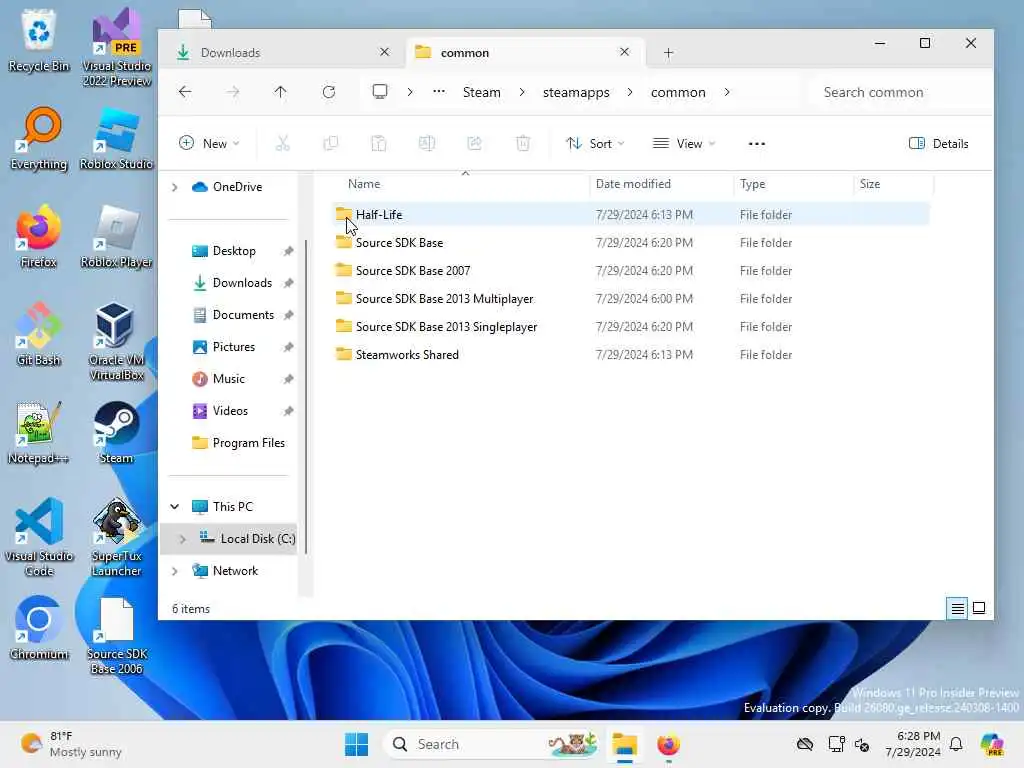Open See more toolbar options menu

[x=756, y=144]
